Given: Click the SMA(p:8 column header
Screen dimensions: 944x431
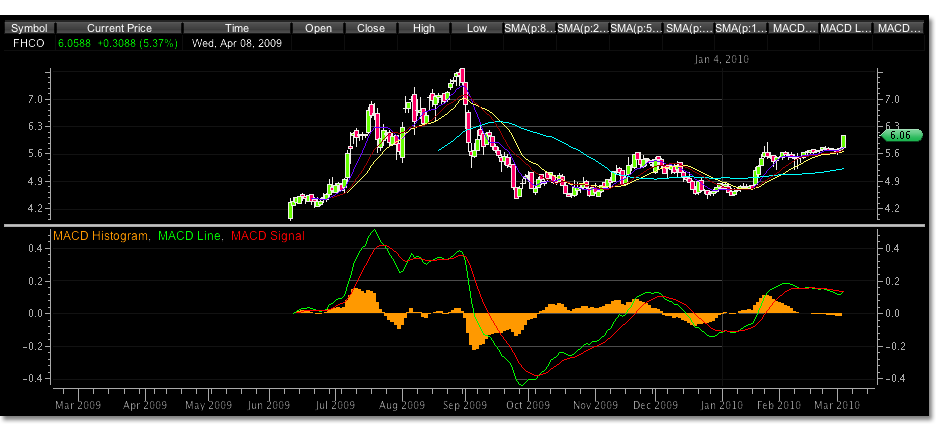Looking at the screenshot, I should coord(529,29).
